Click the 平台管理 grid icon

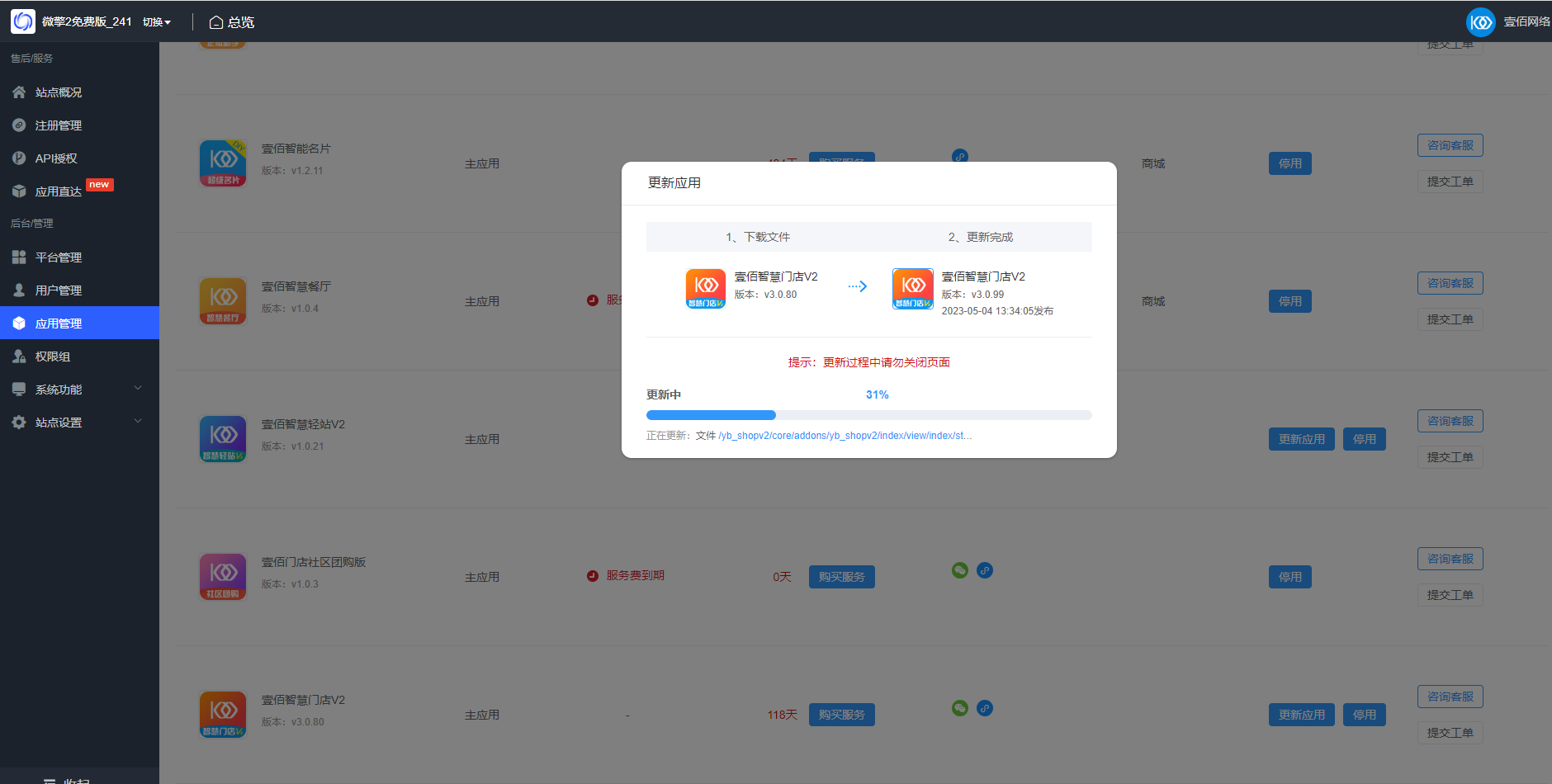pos(19,257)
